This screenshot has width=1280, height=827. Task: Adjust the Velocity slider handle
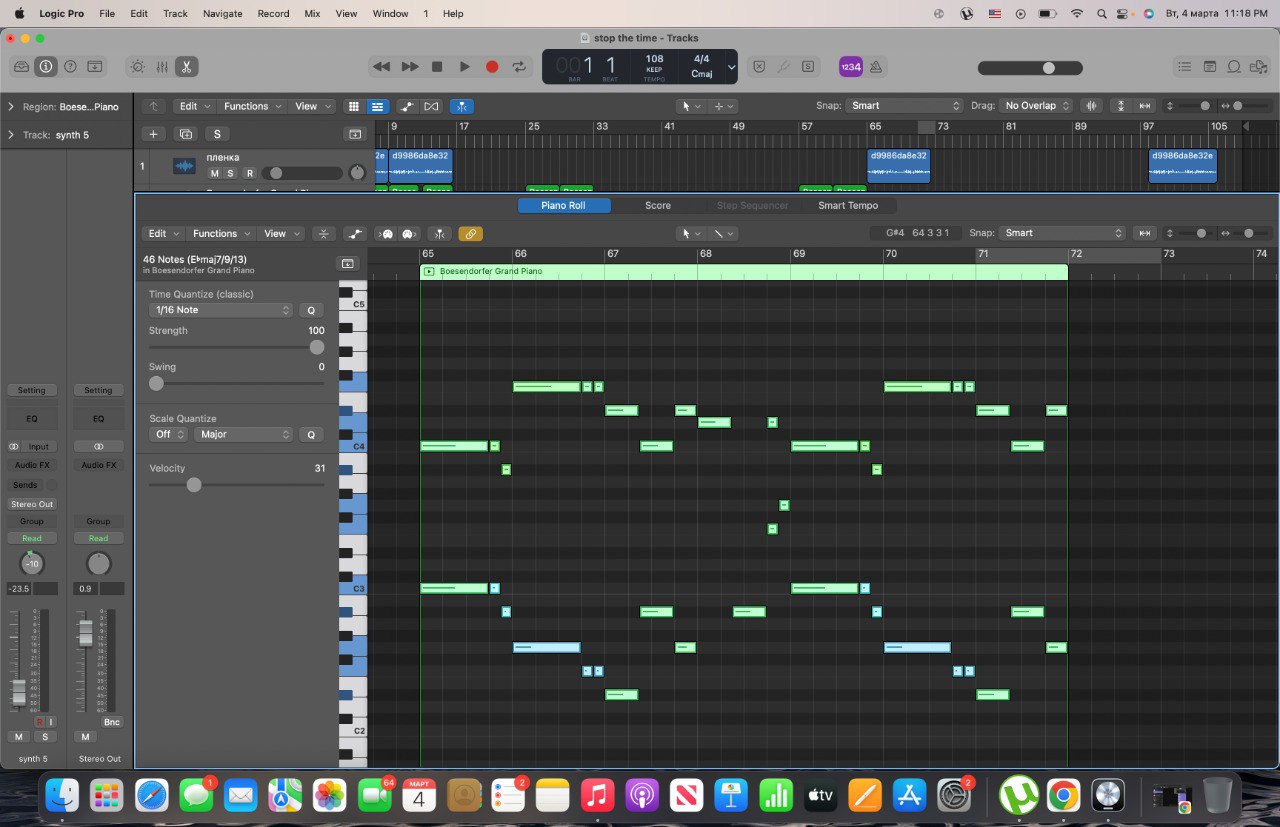[194, 485]
